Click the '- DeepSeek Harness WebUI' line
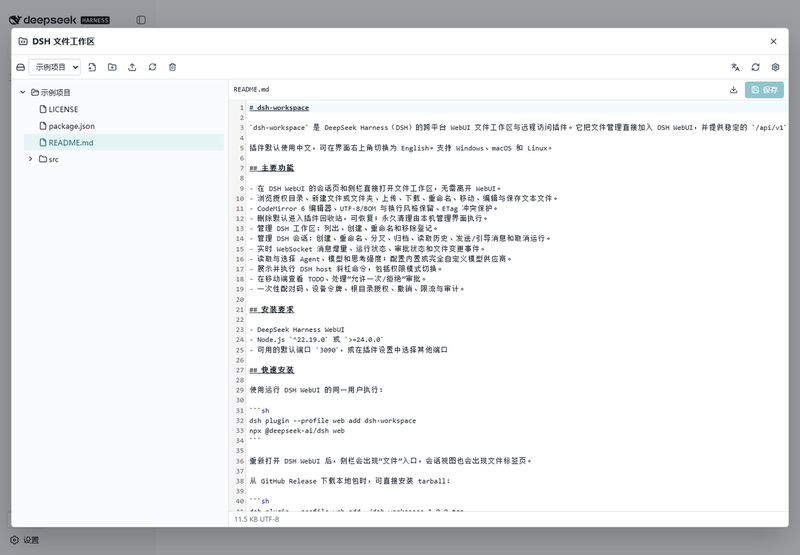The width and height of the screenshot is (800, 555). pos(297,330)
